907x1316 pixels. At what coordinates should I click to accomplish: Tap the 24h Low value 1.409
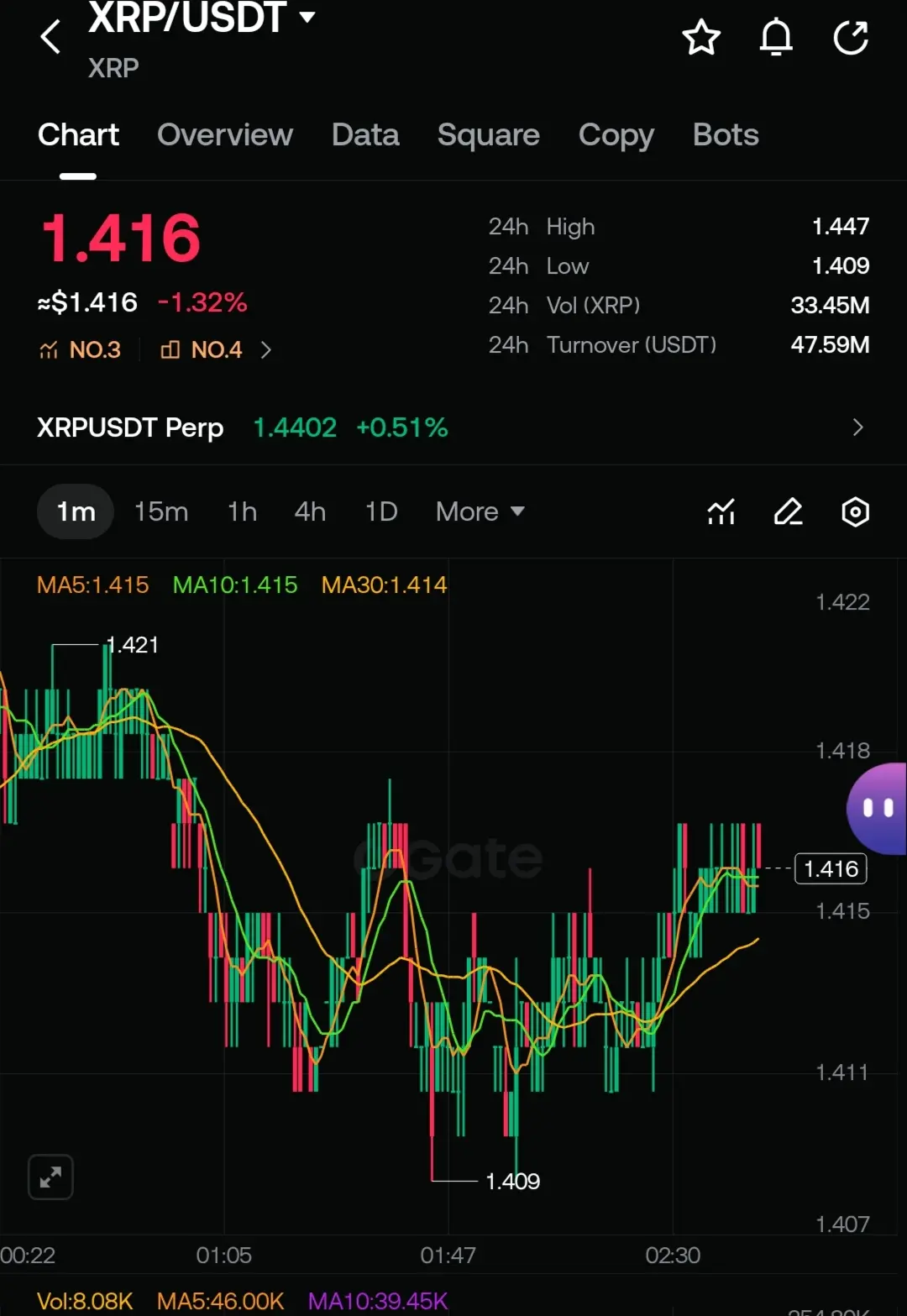pyautogui.click(x=841, y=266)
